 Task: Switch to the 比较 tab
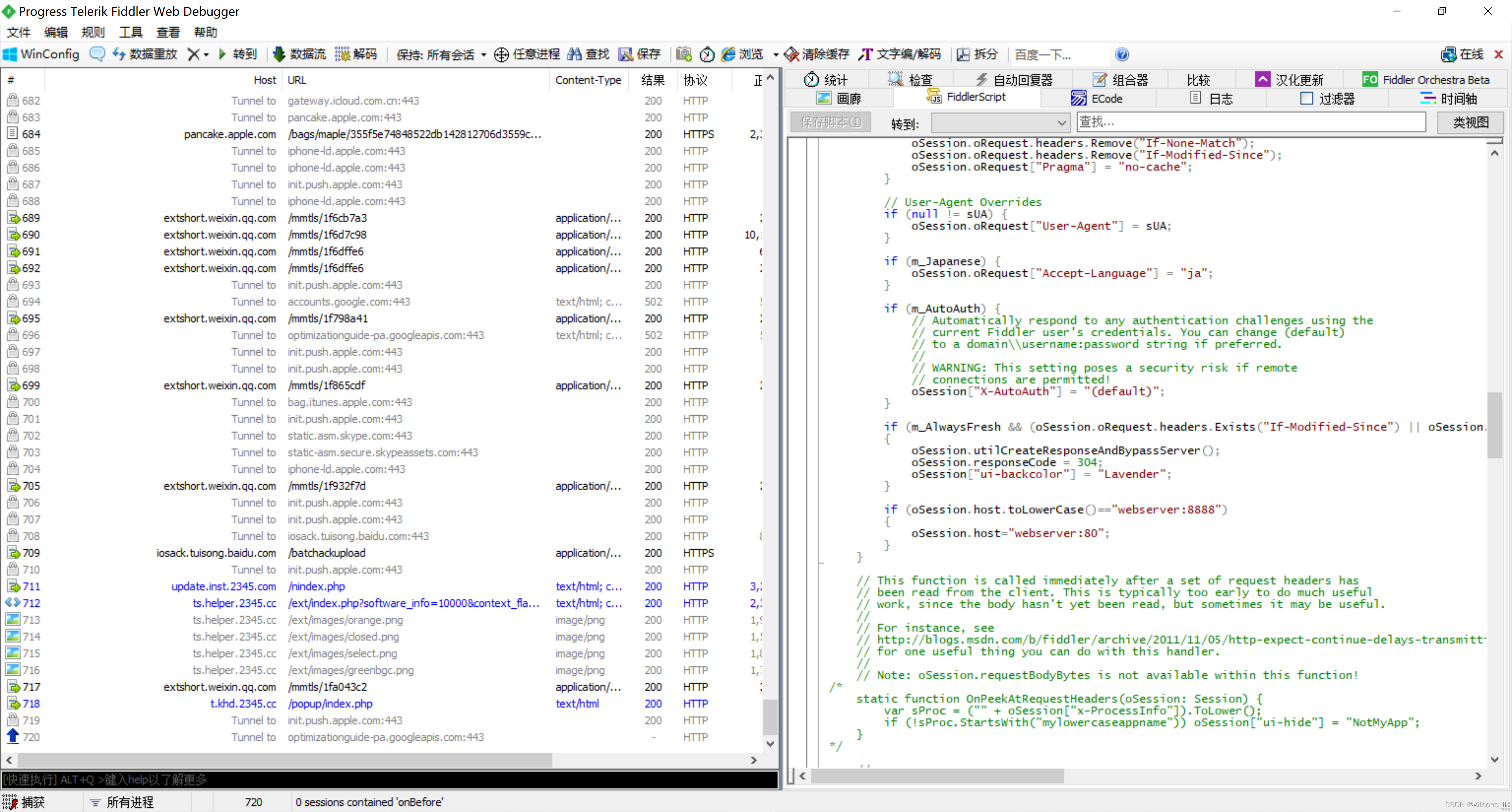tap(1198, 79)
